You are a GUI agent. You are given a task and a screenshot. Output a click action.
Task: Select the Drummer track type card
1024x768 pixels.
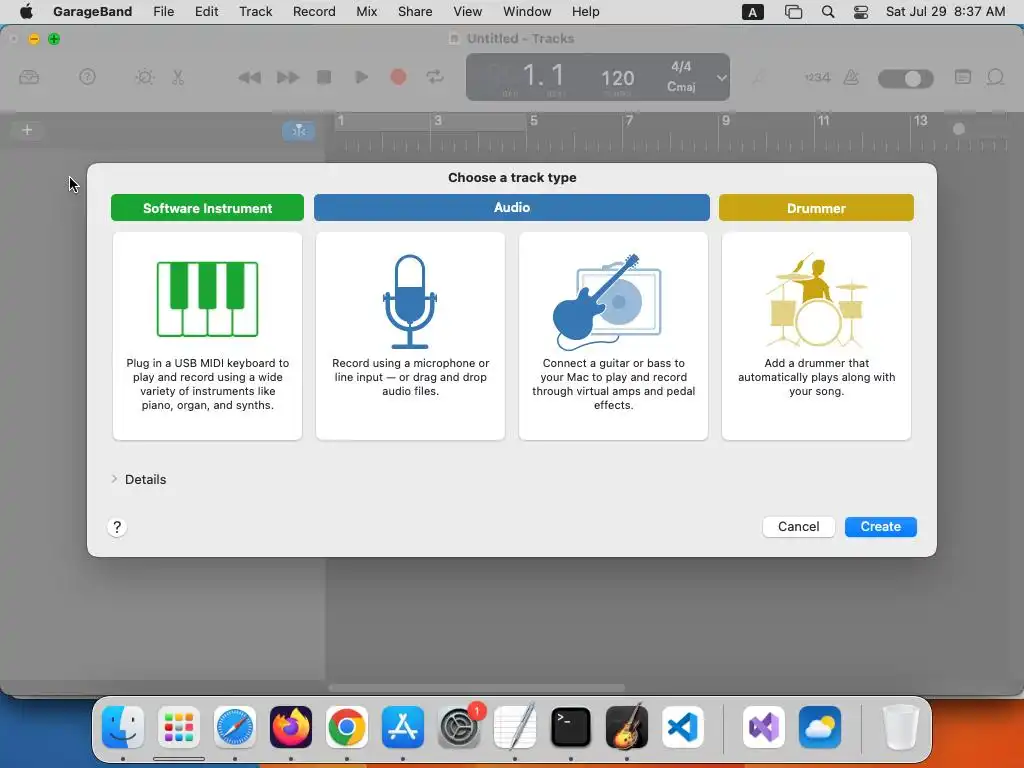click(816, 336)
